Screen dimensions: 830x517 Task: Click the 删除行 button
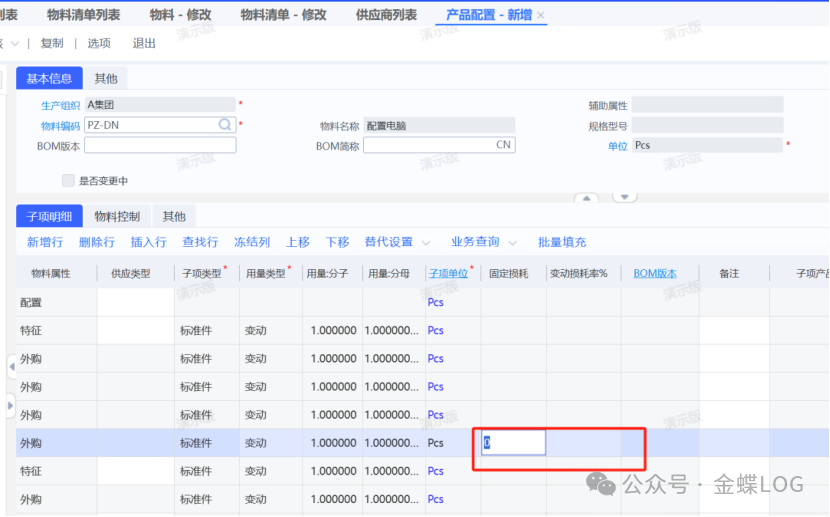(97, 242)
